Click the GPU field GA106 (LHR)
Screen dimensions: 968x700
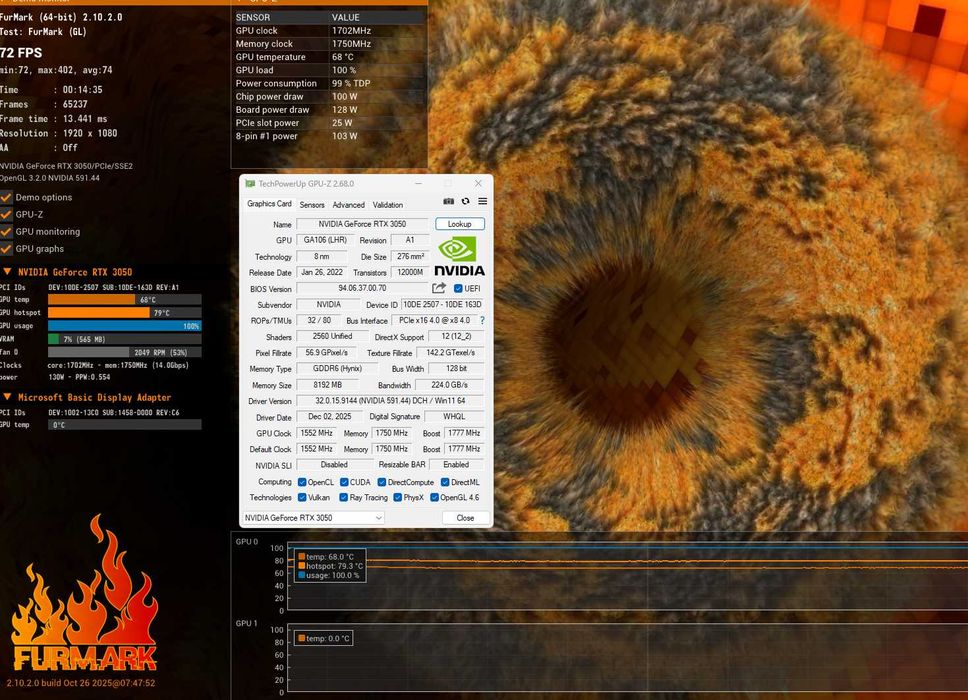click(325, 240)
